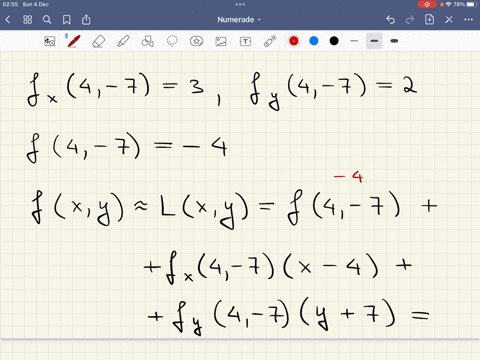Select the medium stroke width
This screenshot has height=360, width=480.
374,41
